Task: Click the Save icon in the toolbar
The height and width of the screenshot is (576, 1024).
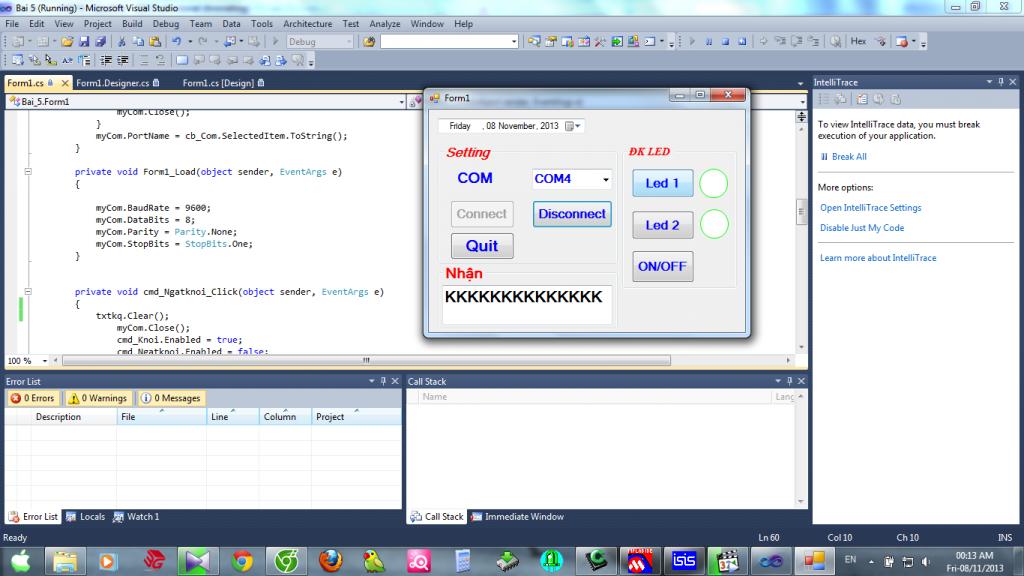Action: tap(85, 42)
